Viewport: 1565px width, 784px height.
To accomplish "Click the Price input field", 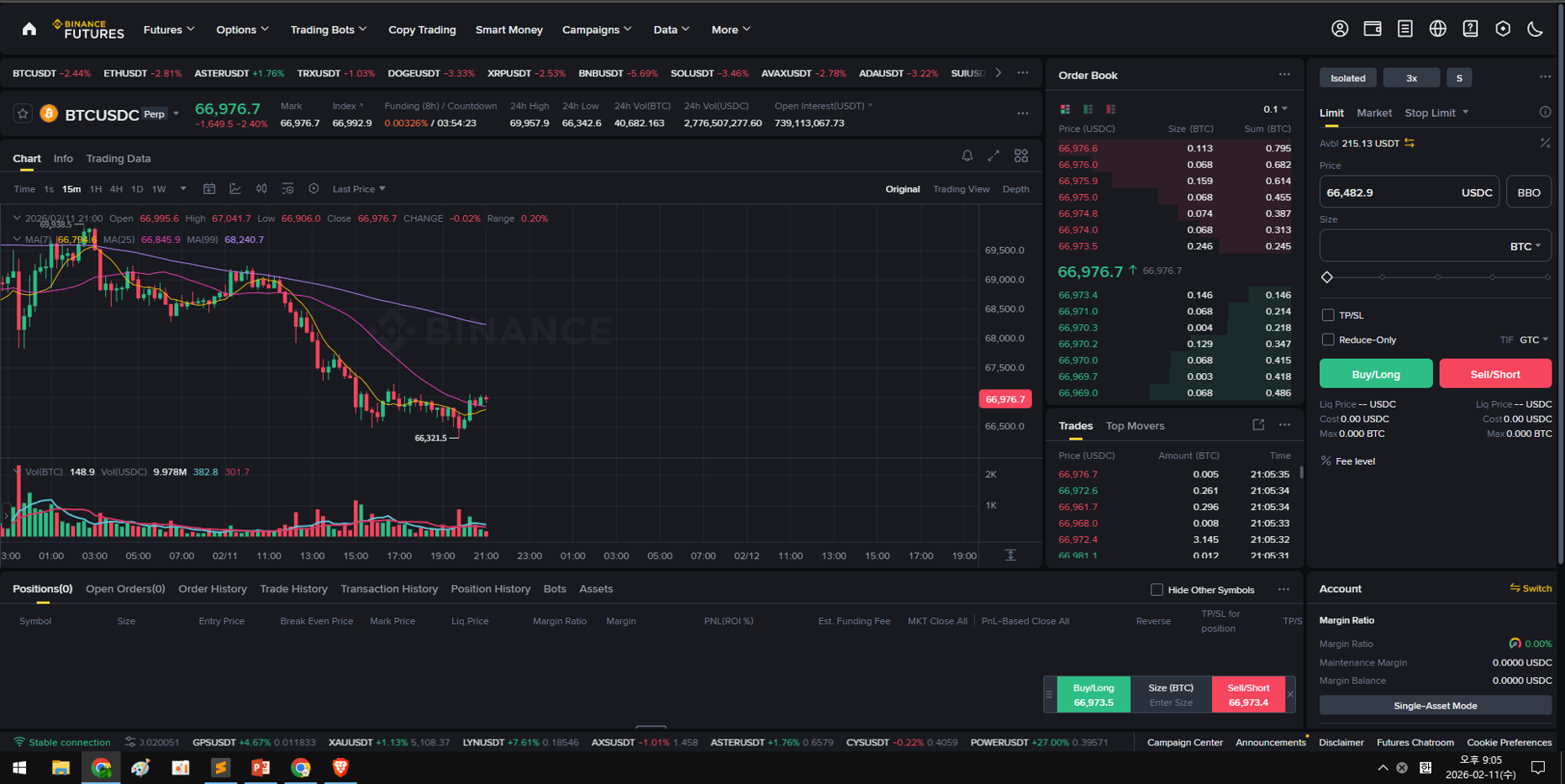I will point(1409,192).
